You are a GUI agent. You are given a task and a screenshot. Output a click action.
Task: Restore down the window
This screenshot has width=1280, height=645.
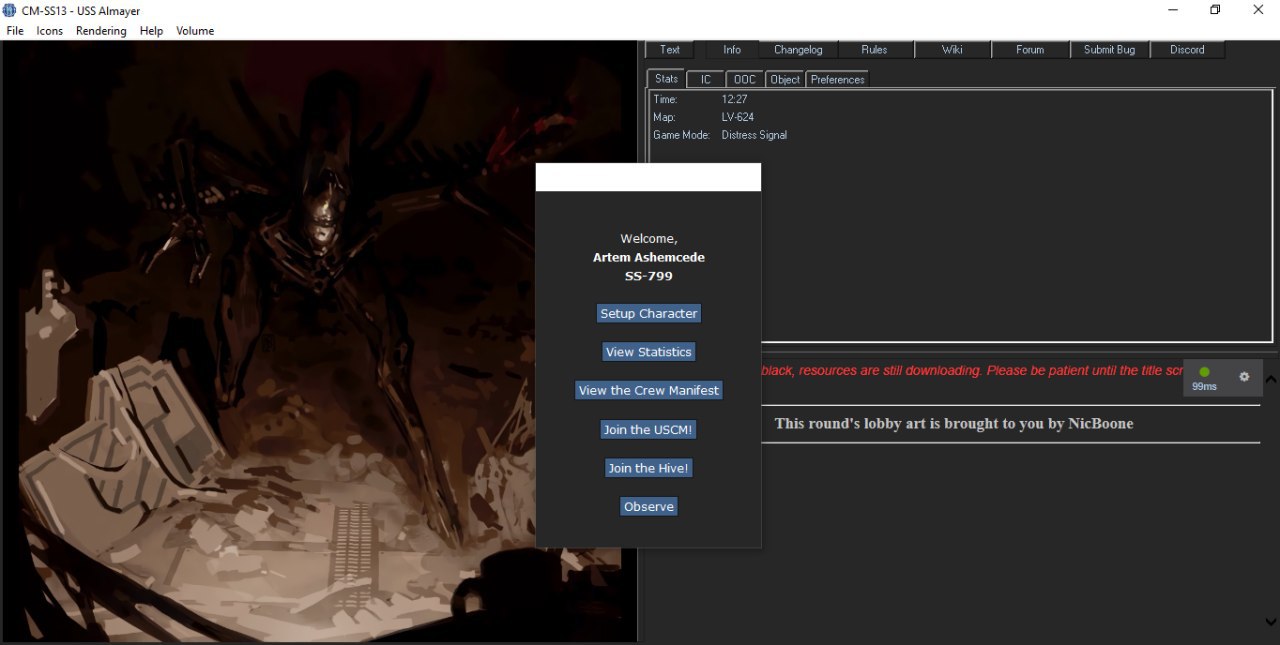[x=1215, y=10]
